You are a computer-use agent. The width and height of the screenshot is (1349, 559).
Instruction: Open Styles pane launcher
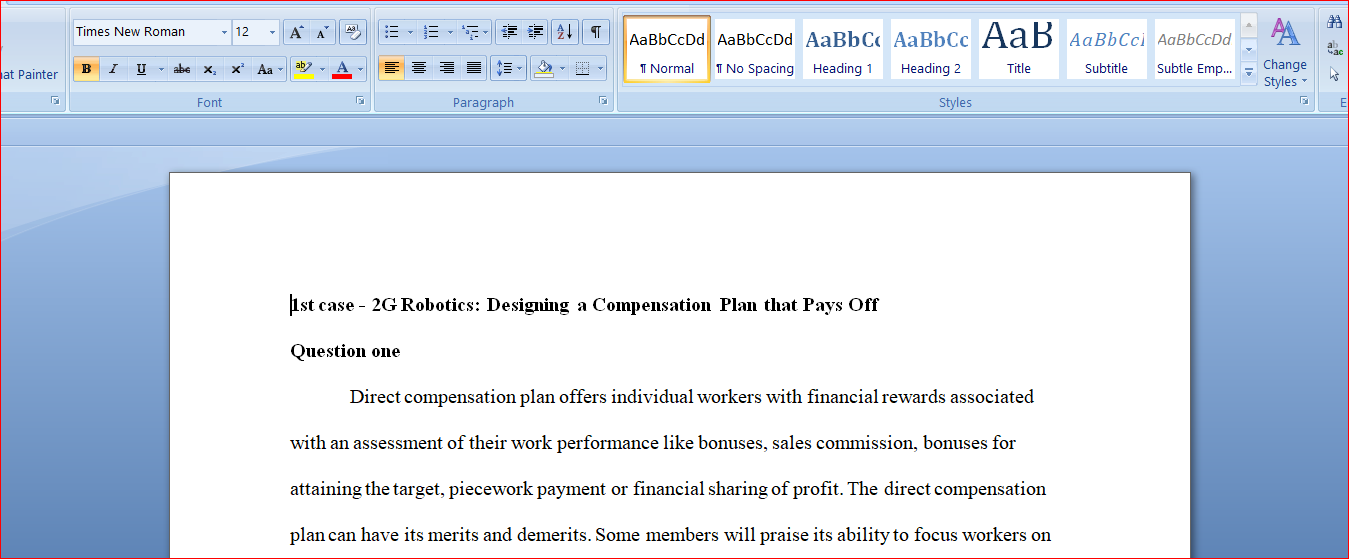[x=1304, y=102]
